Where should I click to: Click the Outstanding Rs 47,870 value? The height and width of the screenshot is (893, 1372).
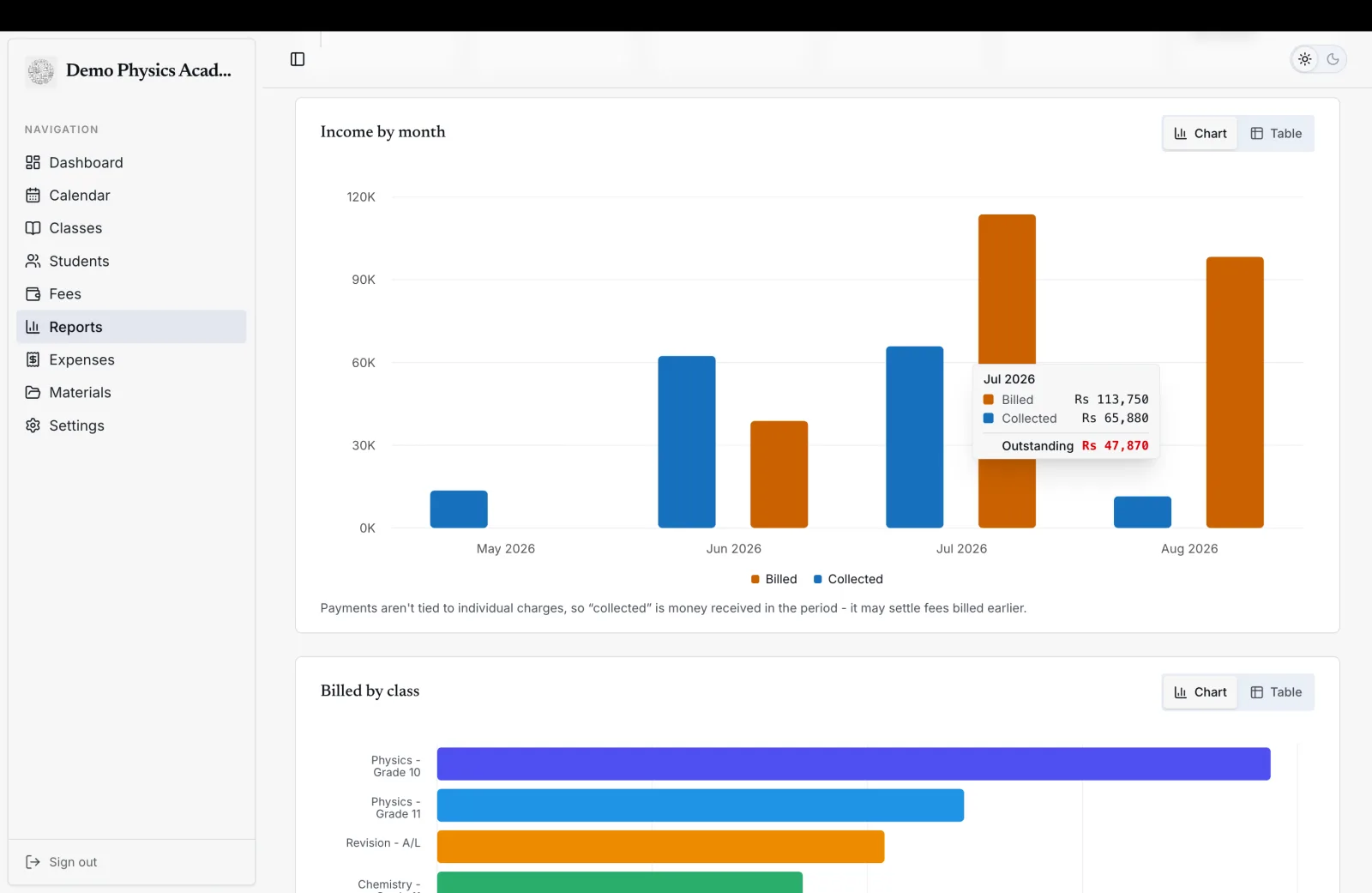(x=1115, y=446)
